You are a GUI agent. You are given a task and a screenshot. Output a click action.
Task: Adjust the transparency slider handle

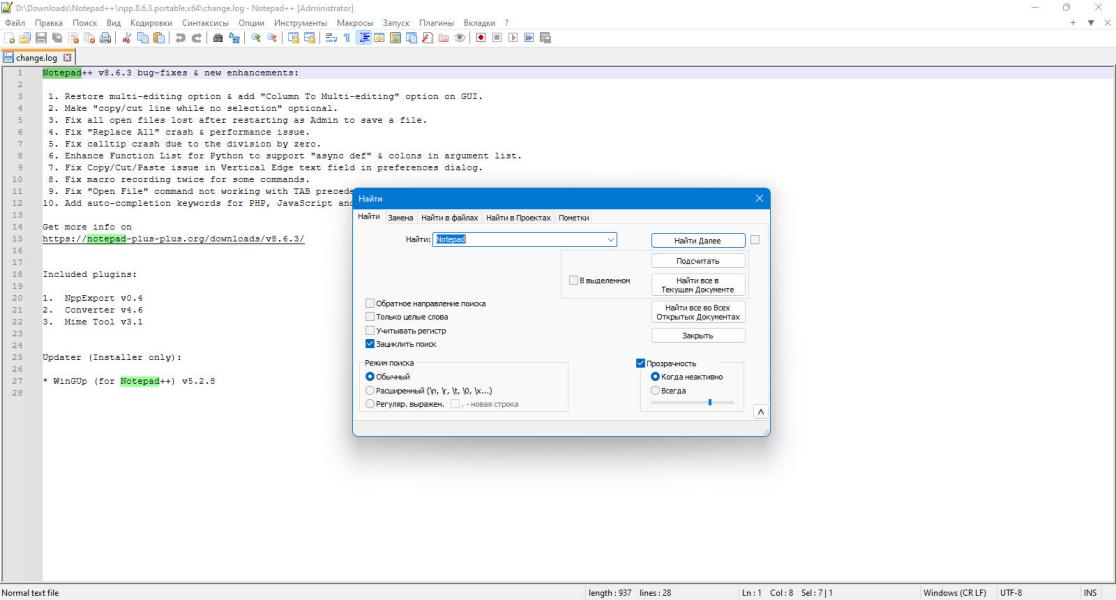[710, 402]
